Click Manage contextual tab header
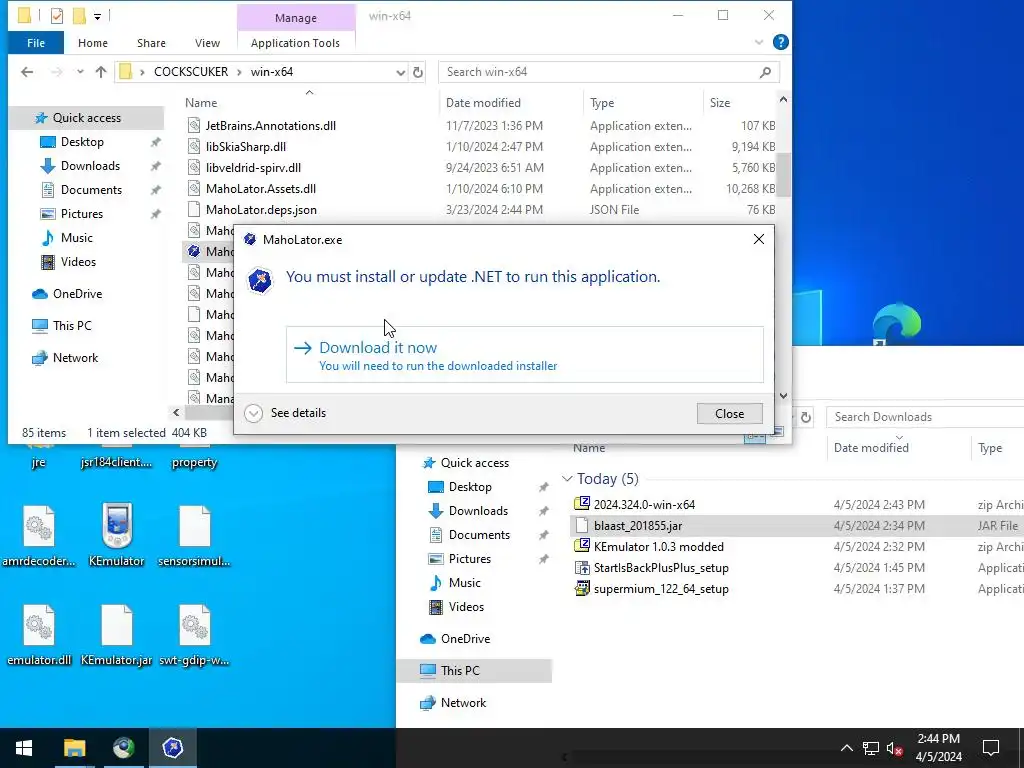 click(296, 18)
